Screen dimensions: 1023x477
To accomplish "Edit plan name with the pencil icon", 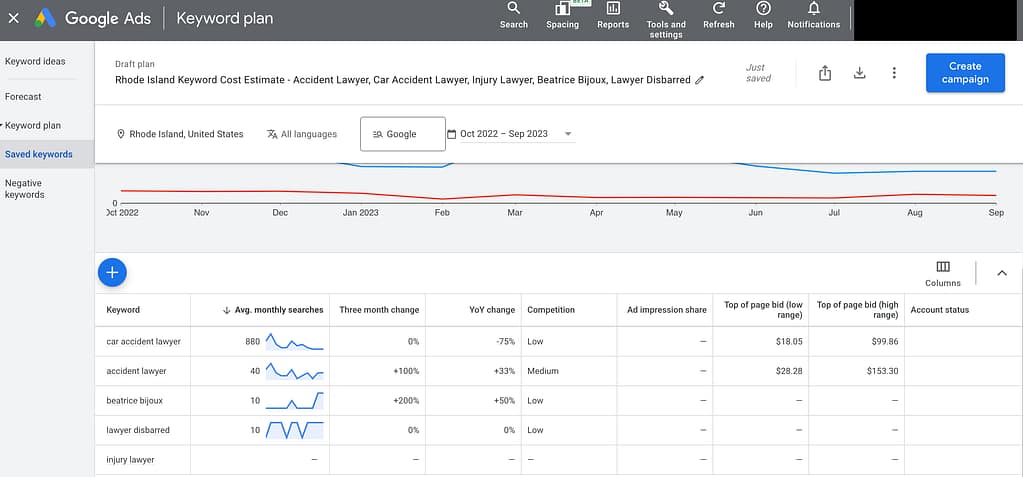I will click(700, 80).
